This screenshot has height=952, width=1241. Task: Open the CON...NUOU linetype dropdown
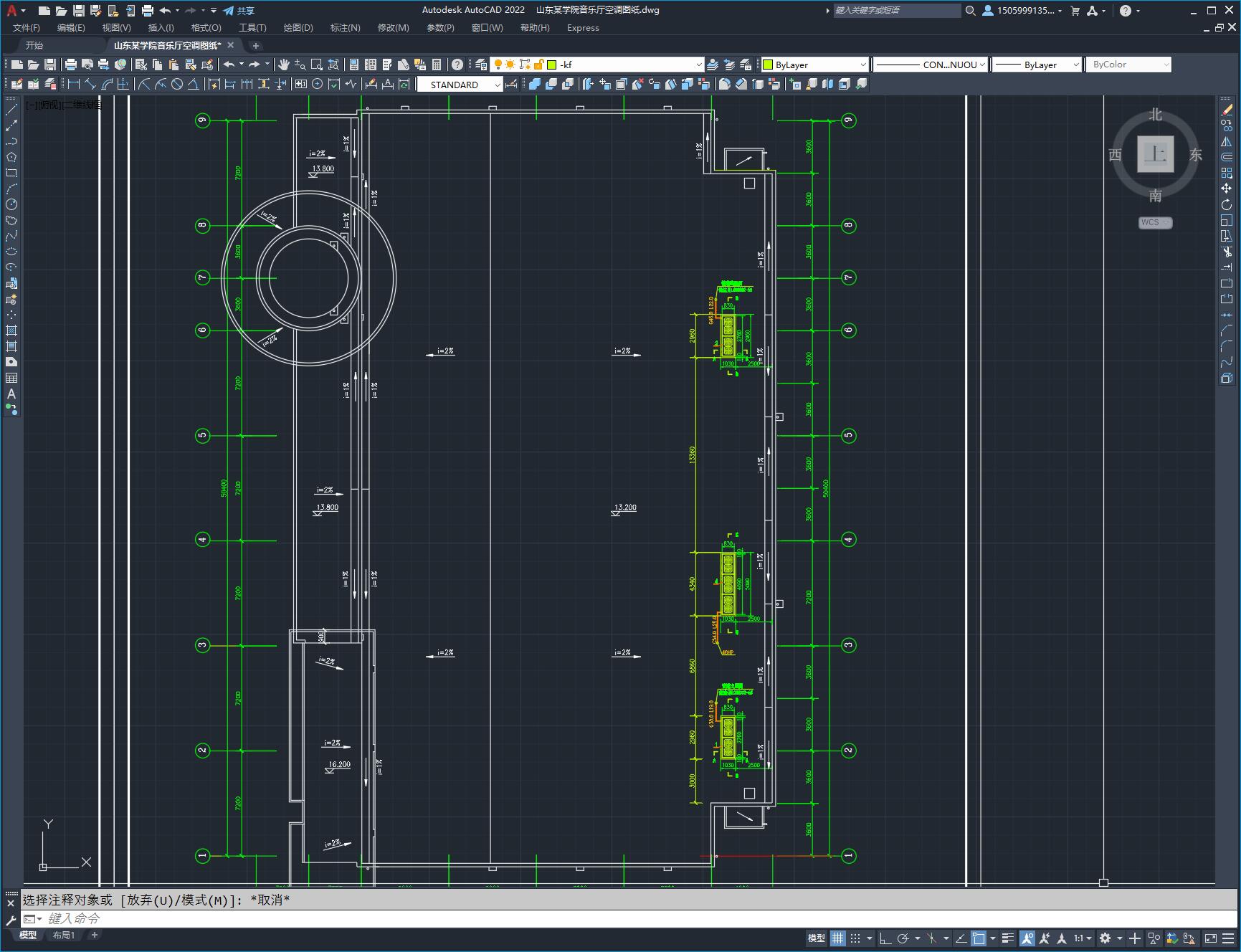tap(931, 65)
